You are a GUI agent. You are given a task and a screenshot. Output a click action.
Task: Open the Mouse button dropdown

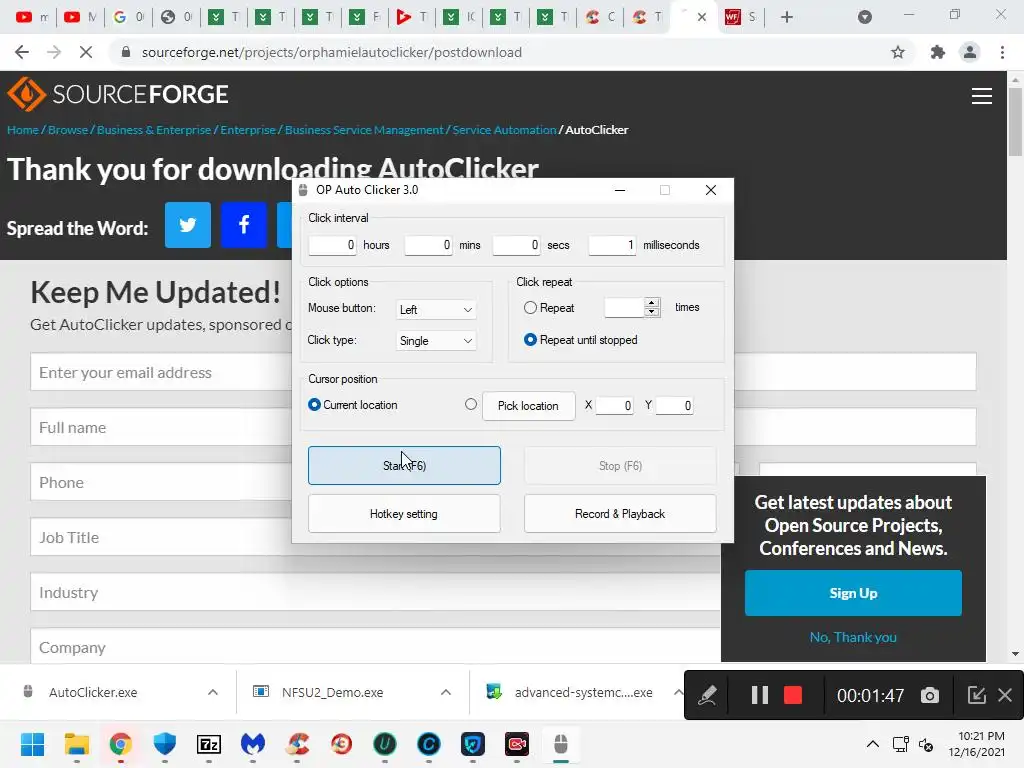click(436, 310)
